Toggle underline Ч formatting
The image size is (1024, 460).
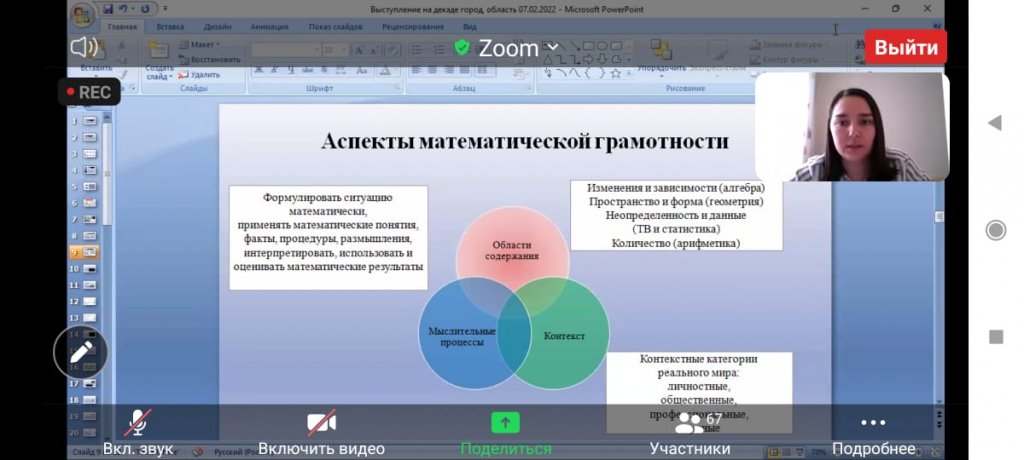291,69
